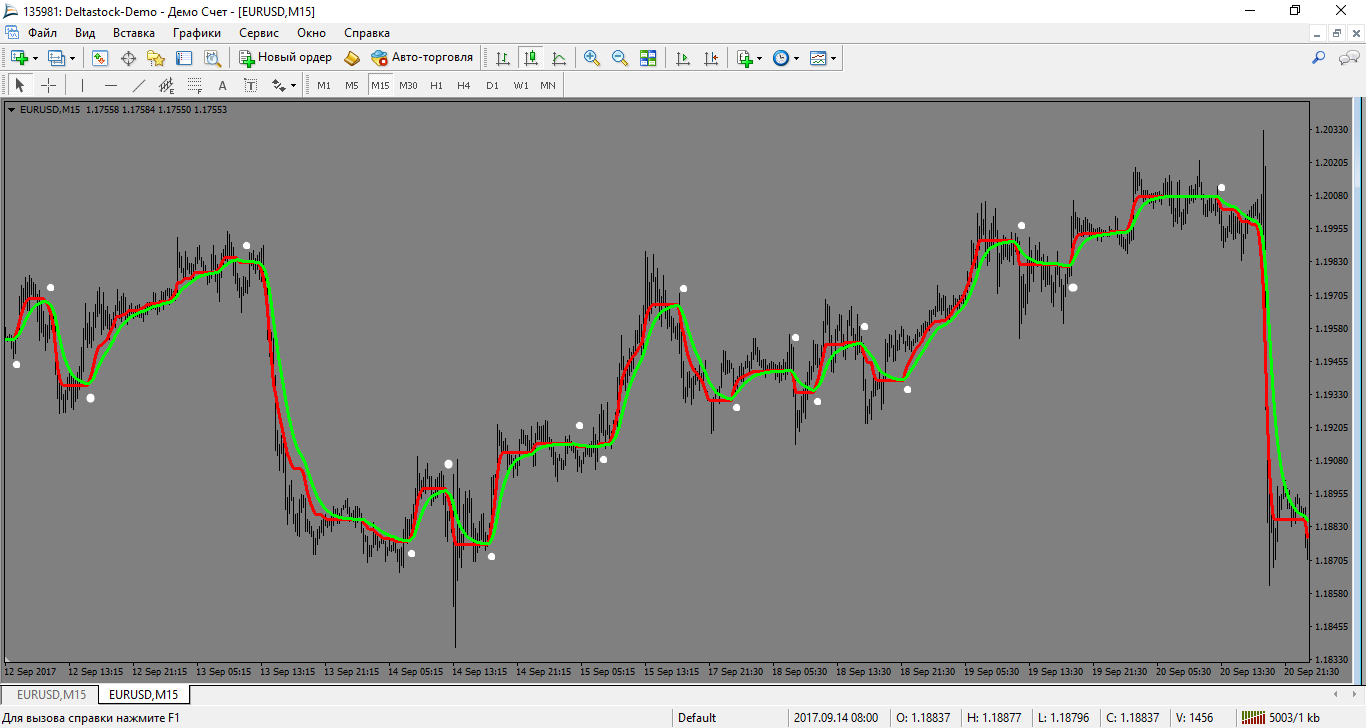Select the Text (A) tool
This screenshot has height=728, width=1366.
click(x=223, y=85)
